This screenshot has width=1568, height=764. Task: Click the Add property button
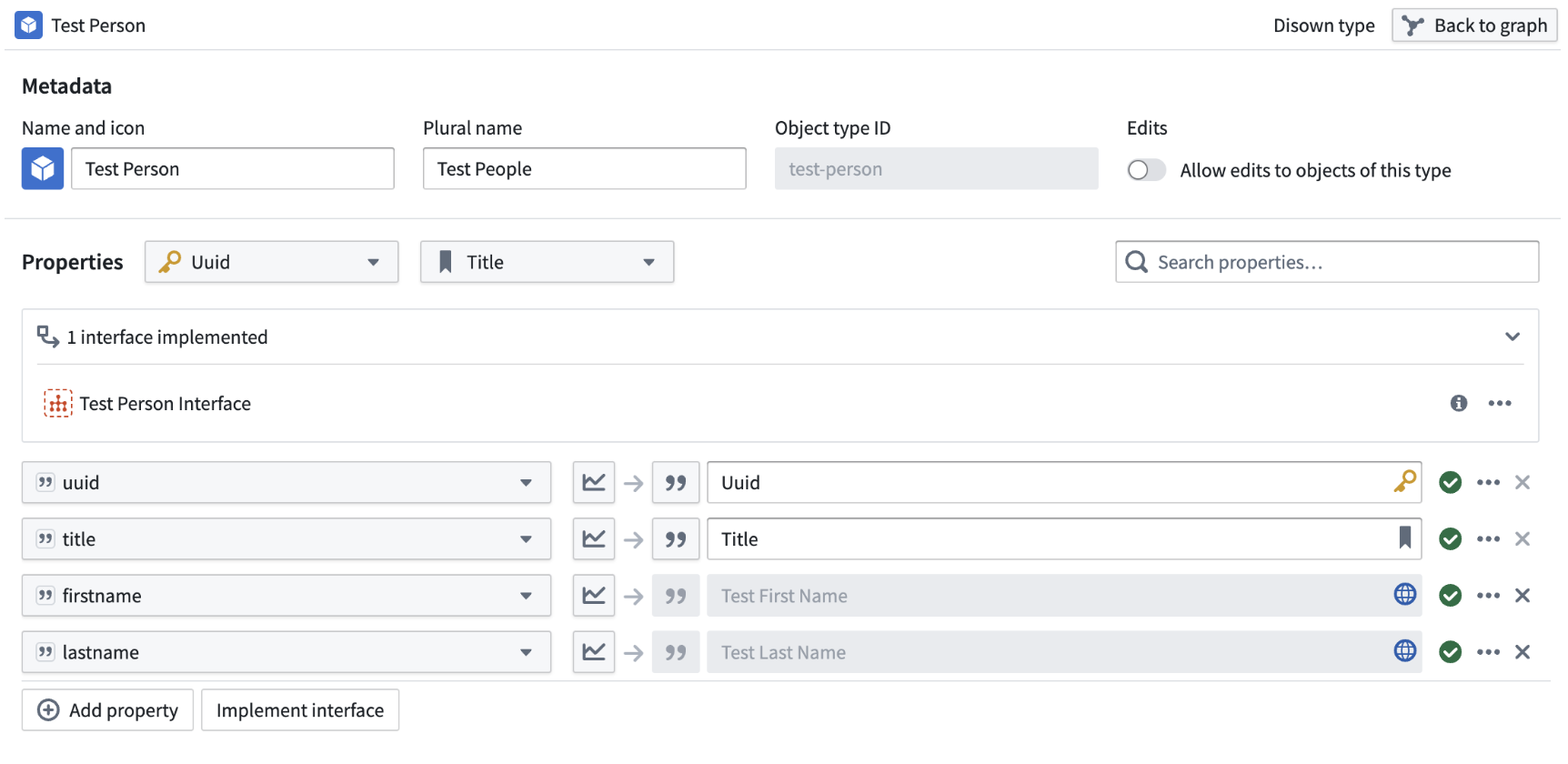(x=107, y=709)
